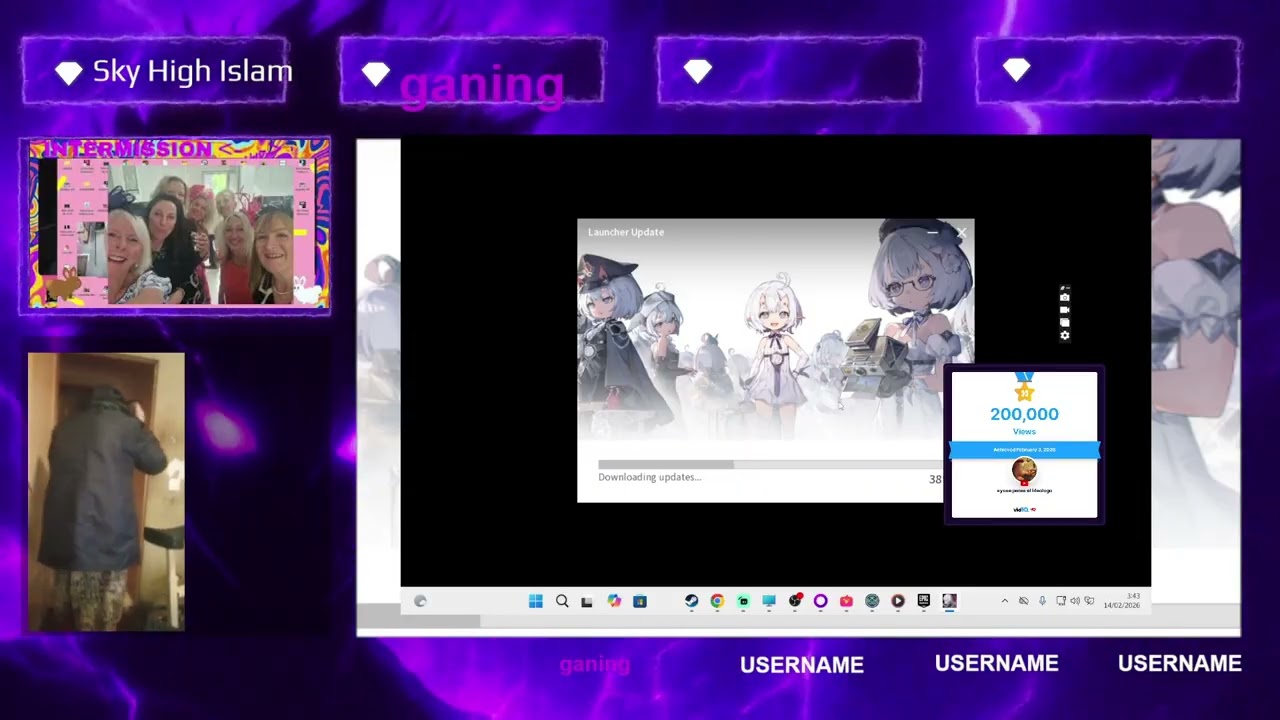Click the round icon at the taskbar's far left

pos(420,601)
